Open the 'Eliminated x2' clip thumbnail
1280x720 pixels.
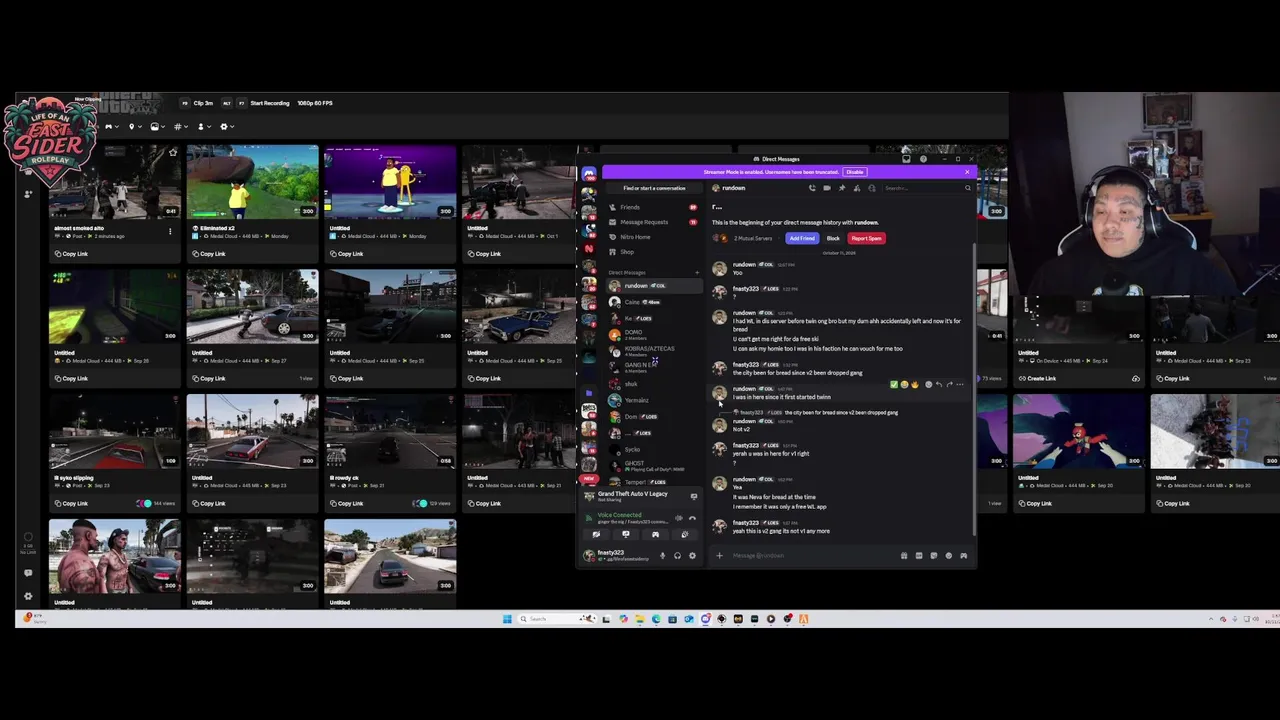(x=252, y=181)
